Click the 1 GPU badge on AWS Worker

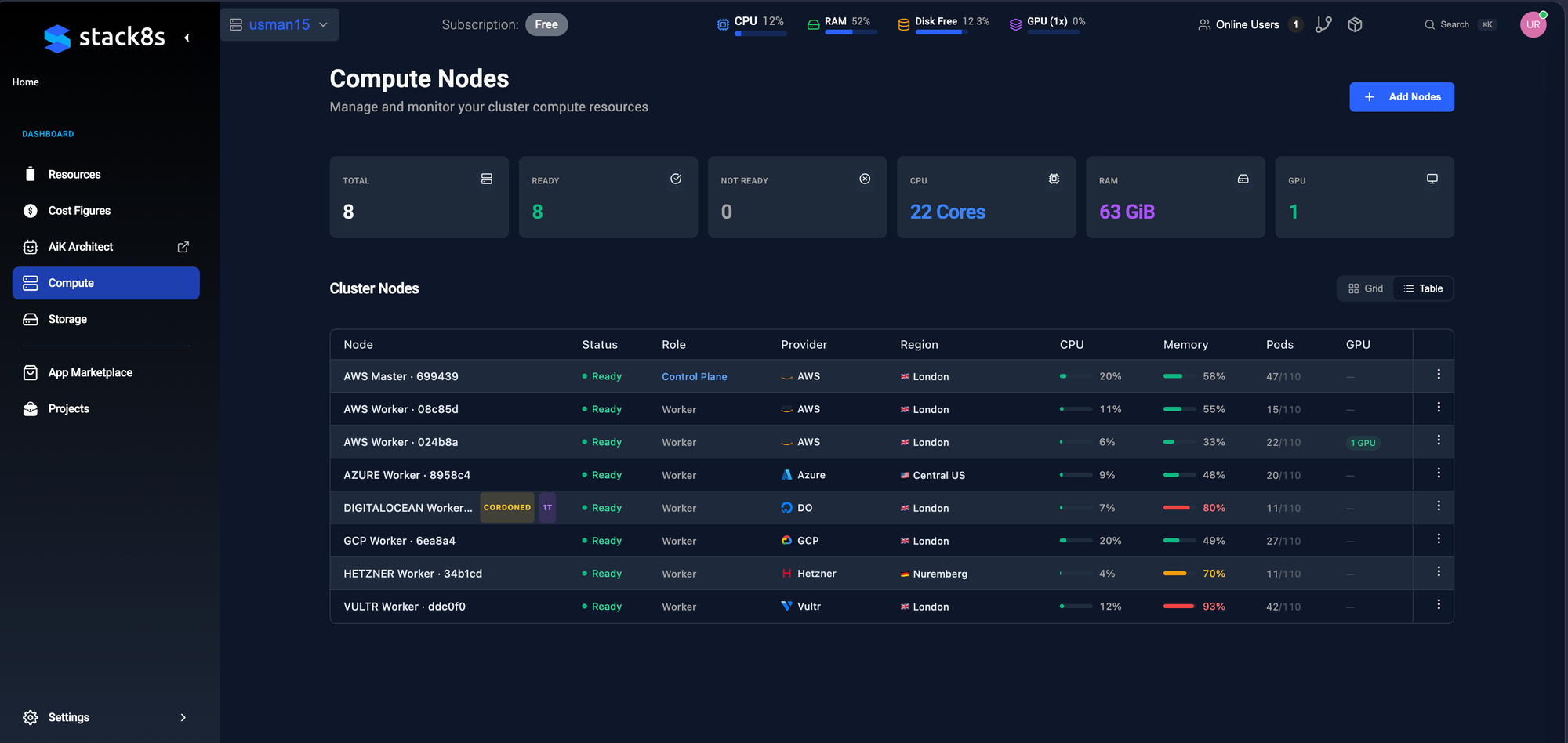click(x=1363, y=443)
